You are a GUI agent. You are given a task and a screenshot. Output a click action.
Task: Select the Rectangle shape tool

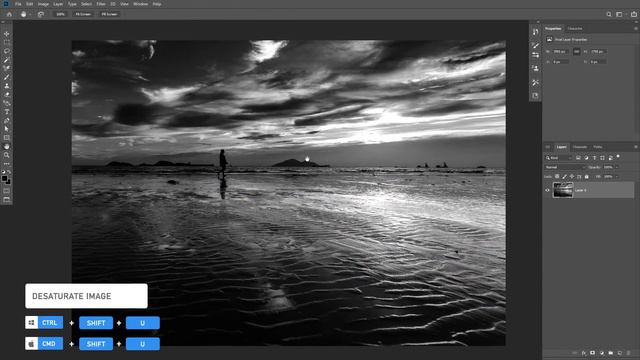pyautogui.click(x=7, y=138)
